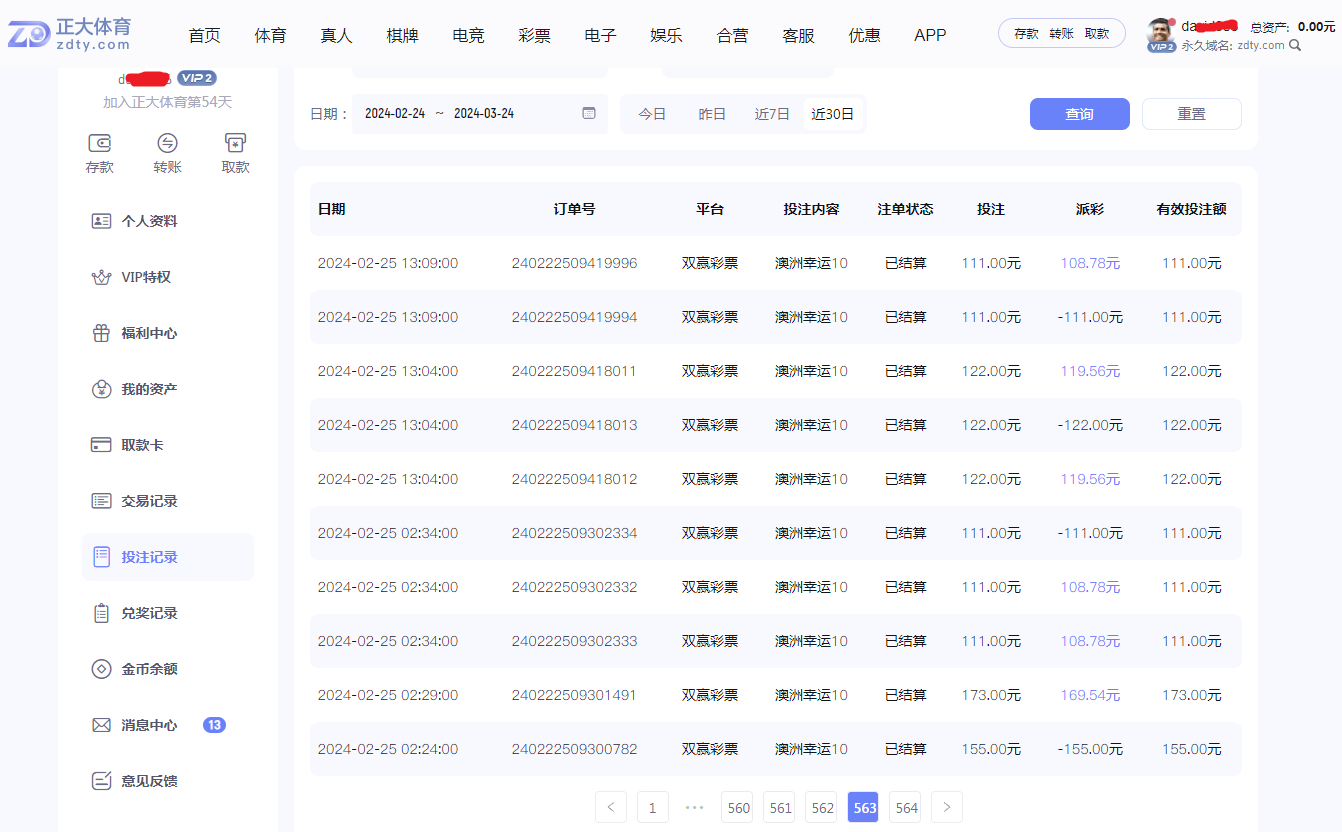Go to page 562

823,807
